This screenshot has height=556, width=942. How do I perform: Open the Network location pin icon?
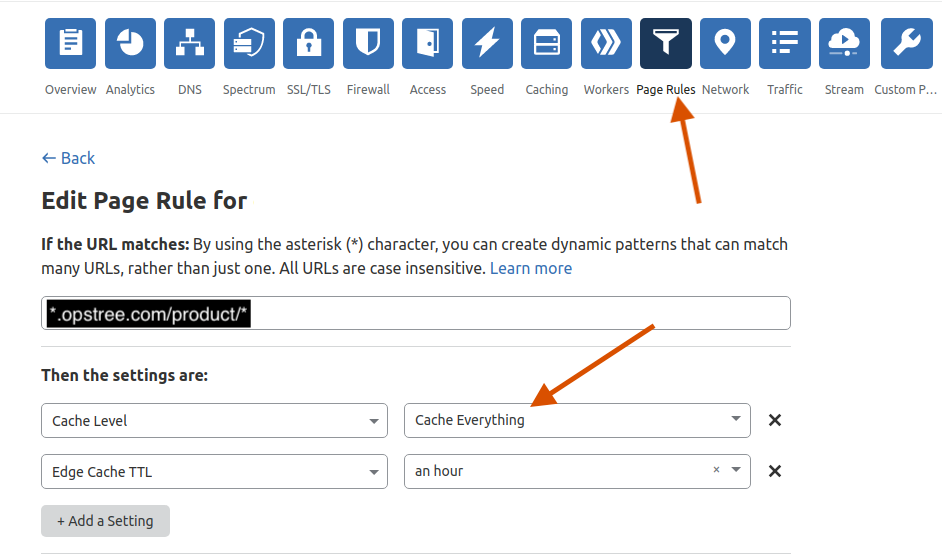(725, 43)
